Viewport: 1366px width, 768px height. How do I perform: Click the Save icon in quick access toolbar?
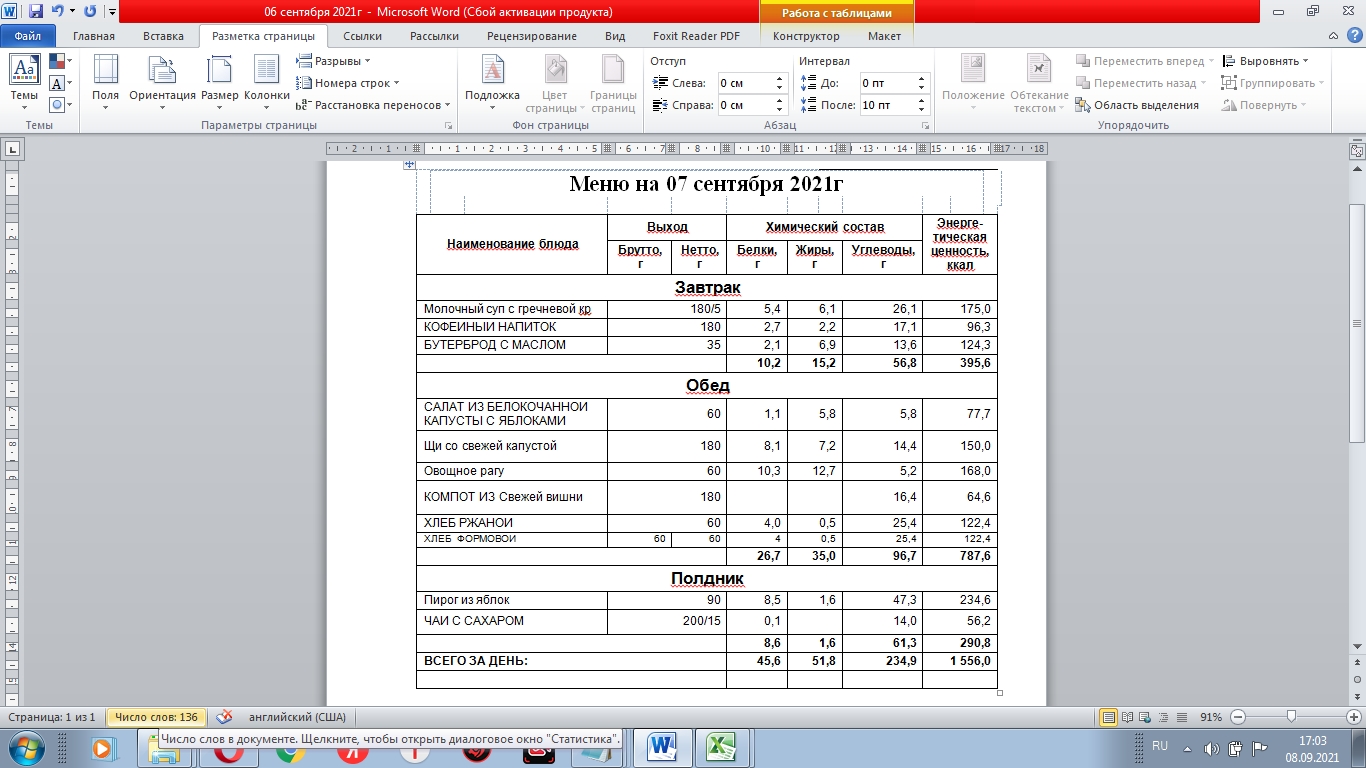pos(36,12)
